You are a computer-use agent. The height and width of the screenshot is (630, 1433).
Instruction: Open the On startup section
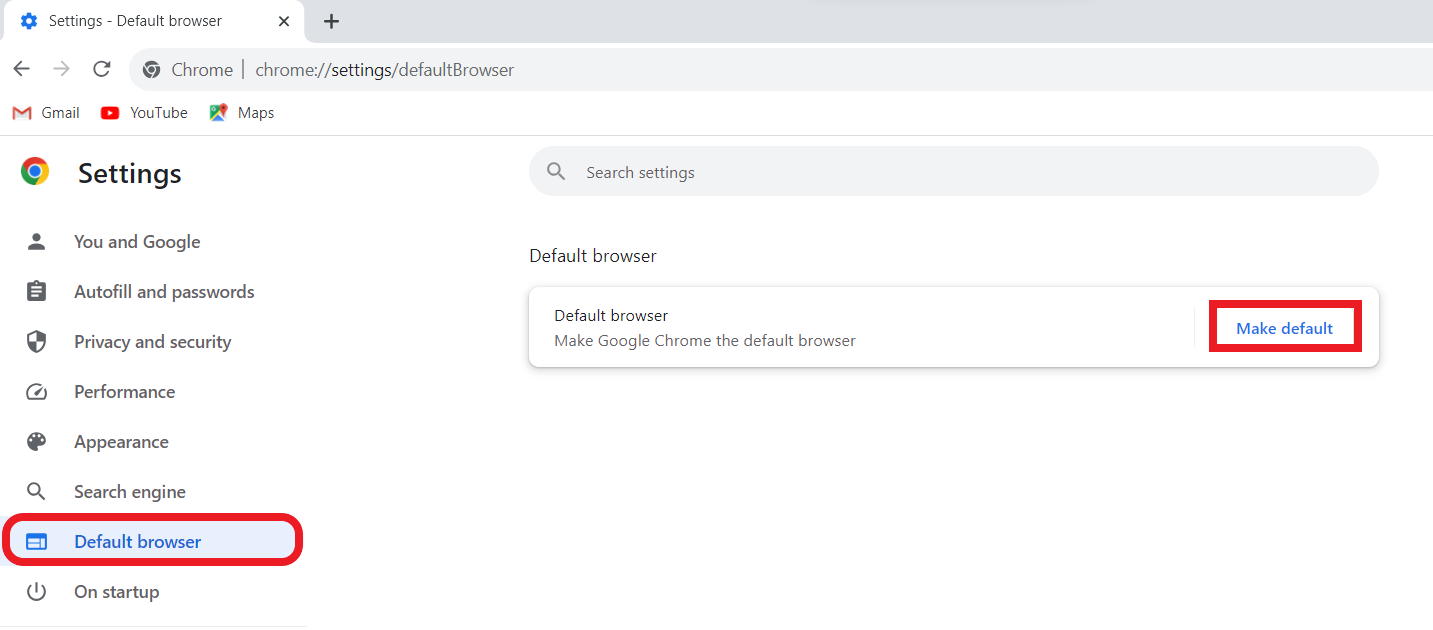[x=116, y=592]
